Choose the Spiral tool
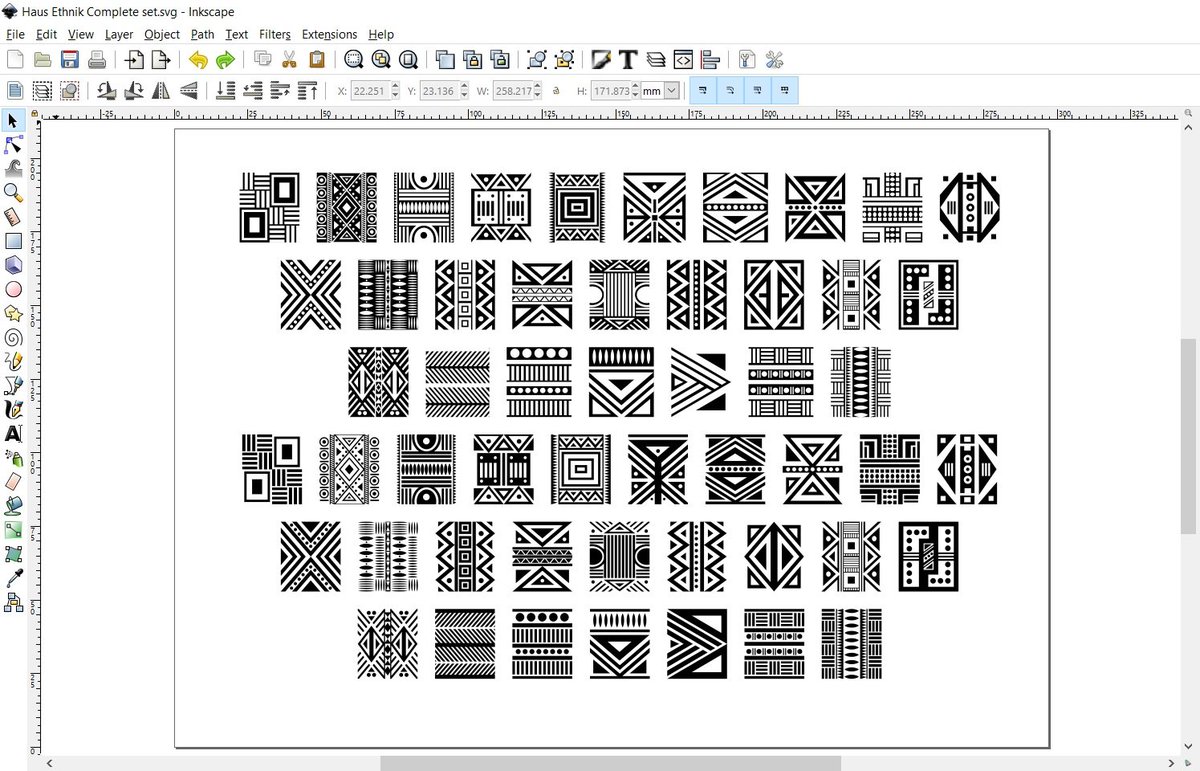 [13, 337]
